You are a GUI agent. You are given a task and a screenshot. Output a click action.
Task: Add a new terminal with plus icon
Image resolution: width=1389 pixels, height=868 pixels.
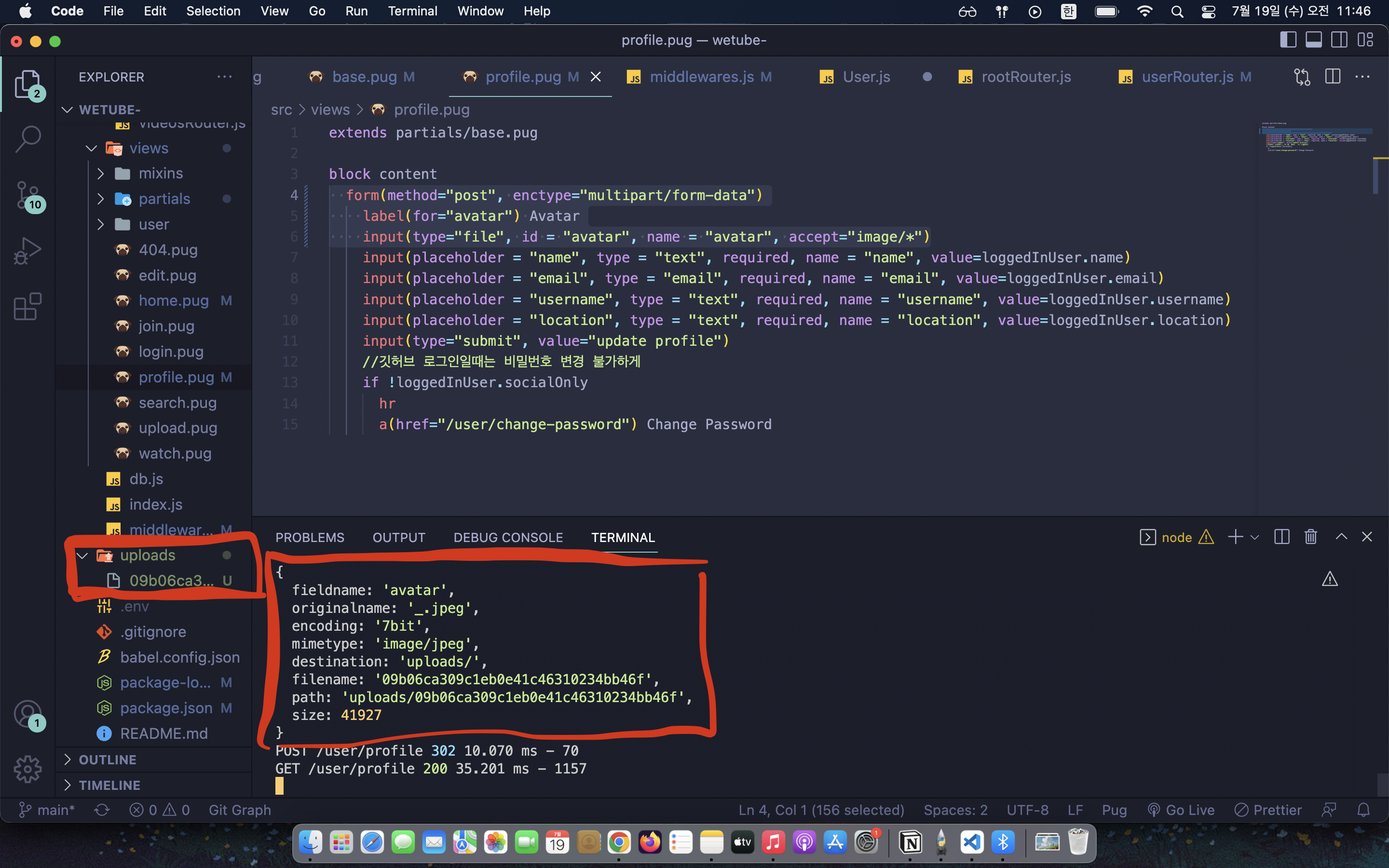pos(1235,537)
